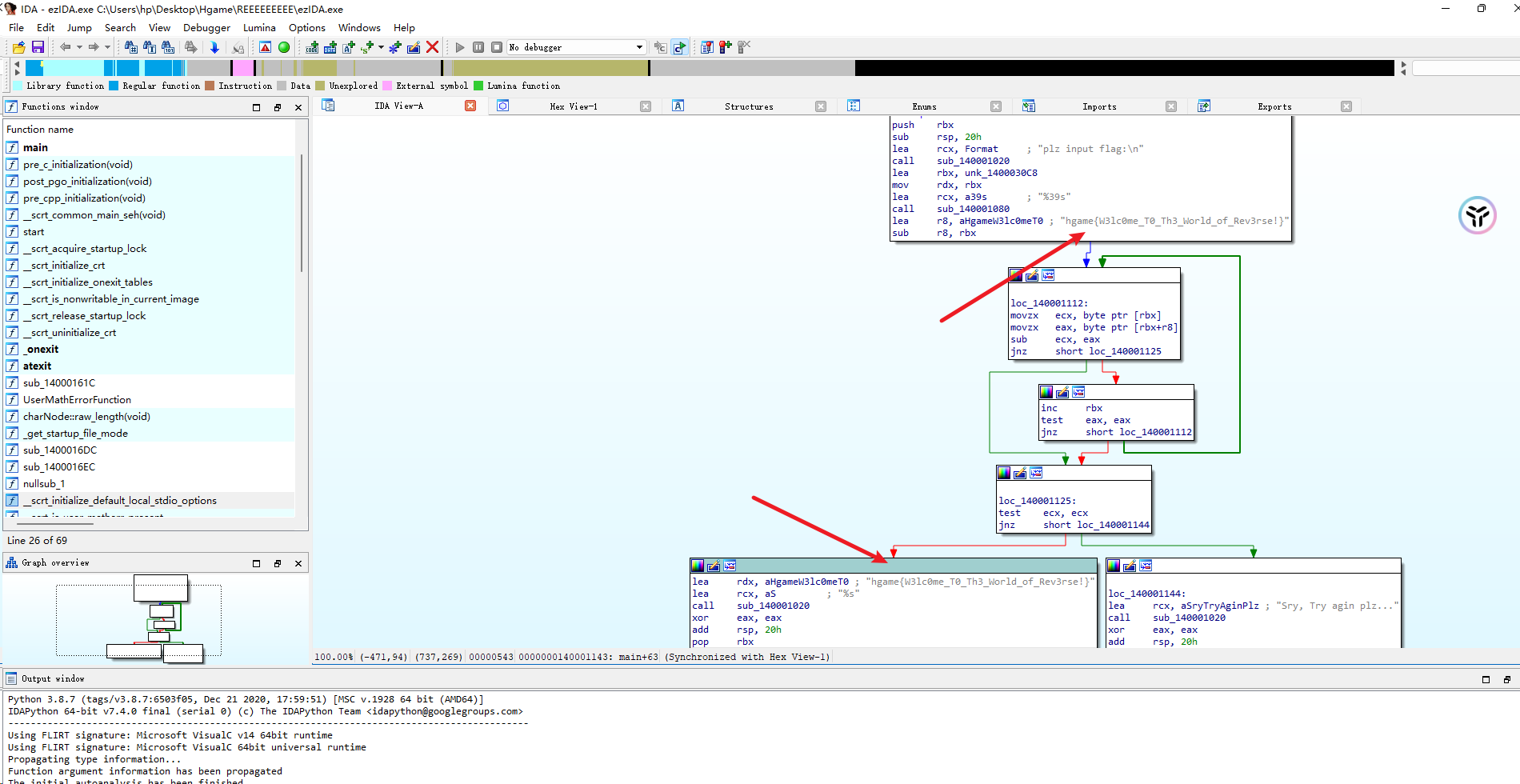The width and height of the screenshot is (1520, 784).
Task: Click the graph overview thumbnail
Action: (x=155, y=618)
